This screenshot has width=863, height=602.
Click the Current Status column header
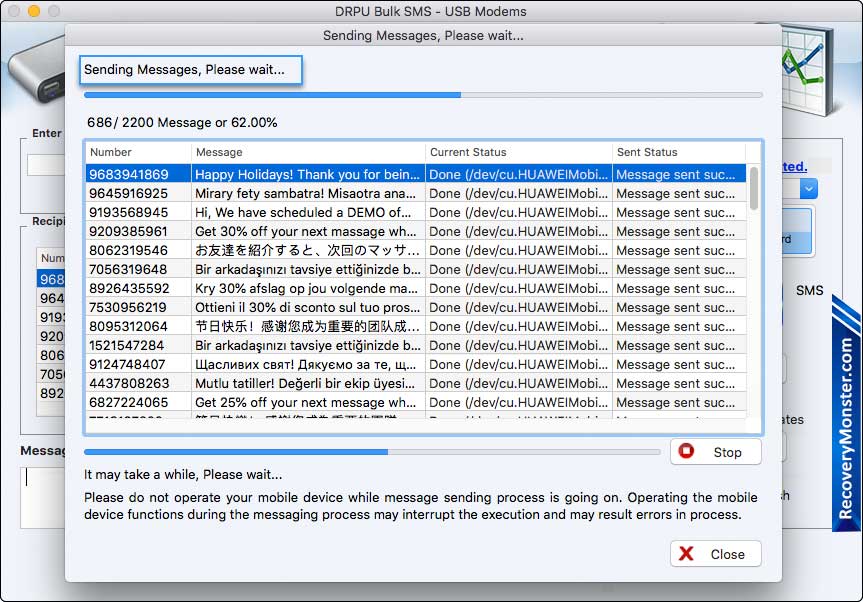coord(518,152)
